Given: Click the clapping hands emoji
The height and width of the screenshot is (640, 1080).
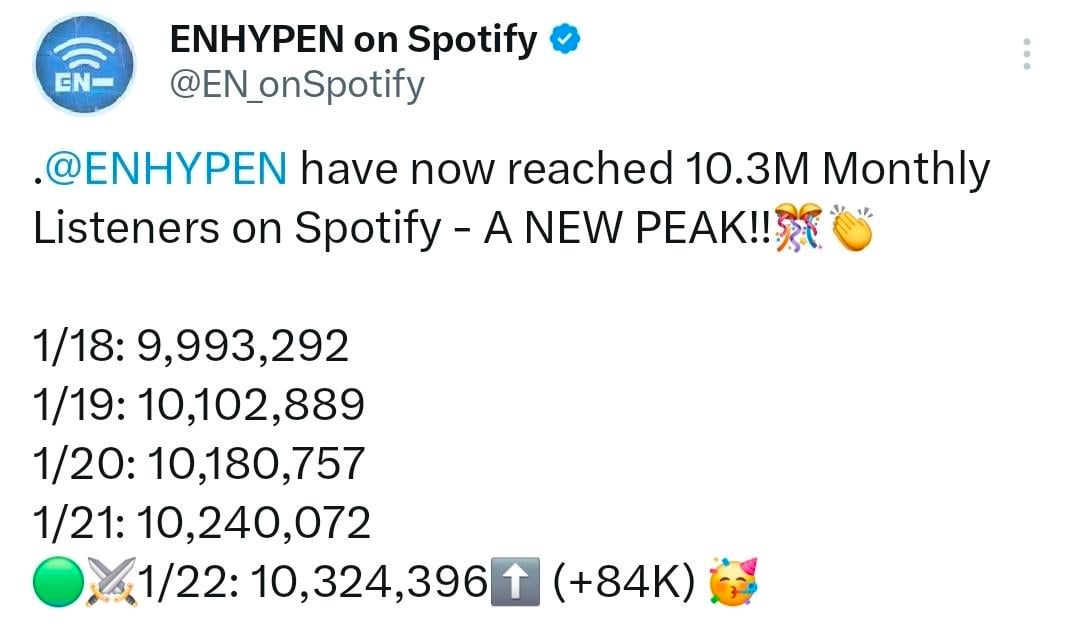Looking at the screenshot, I should pos(851,229).
